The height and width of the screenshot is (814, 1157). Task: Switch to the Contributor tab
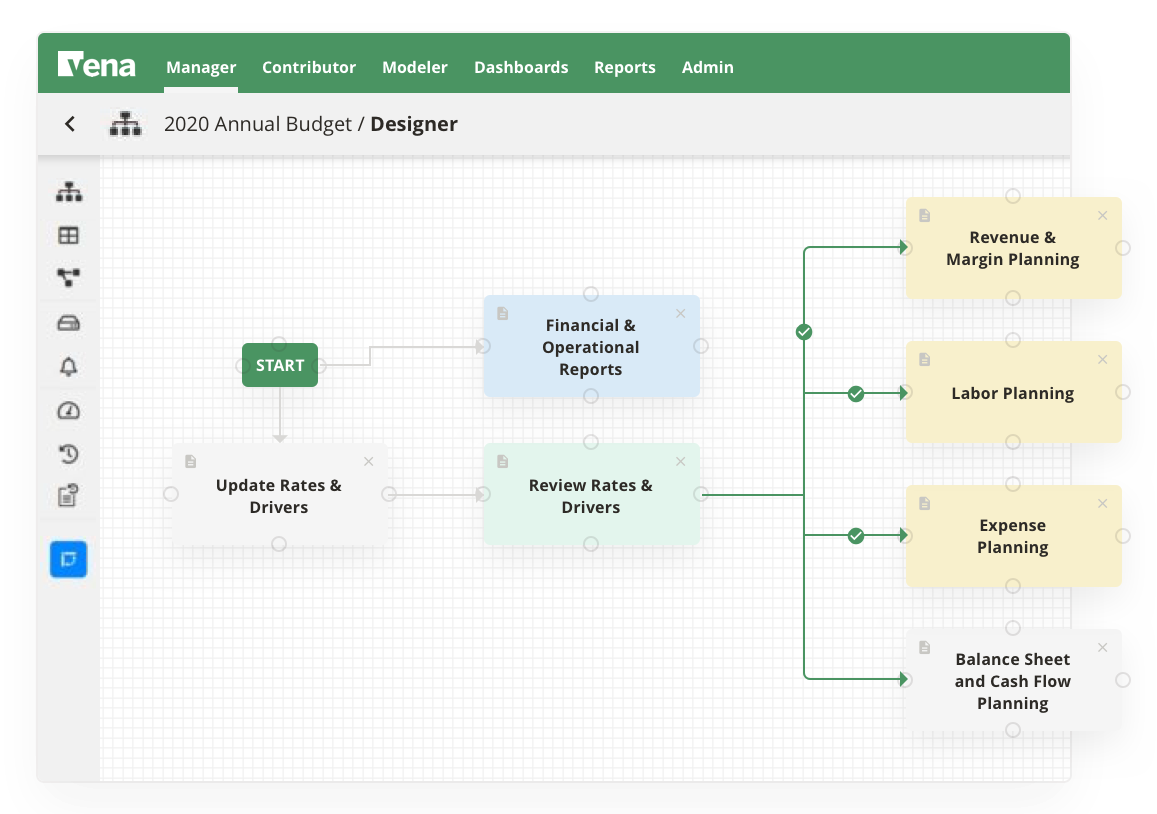308,67
